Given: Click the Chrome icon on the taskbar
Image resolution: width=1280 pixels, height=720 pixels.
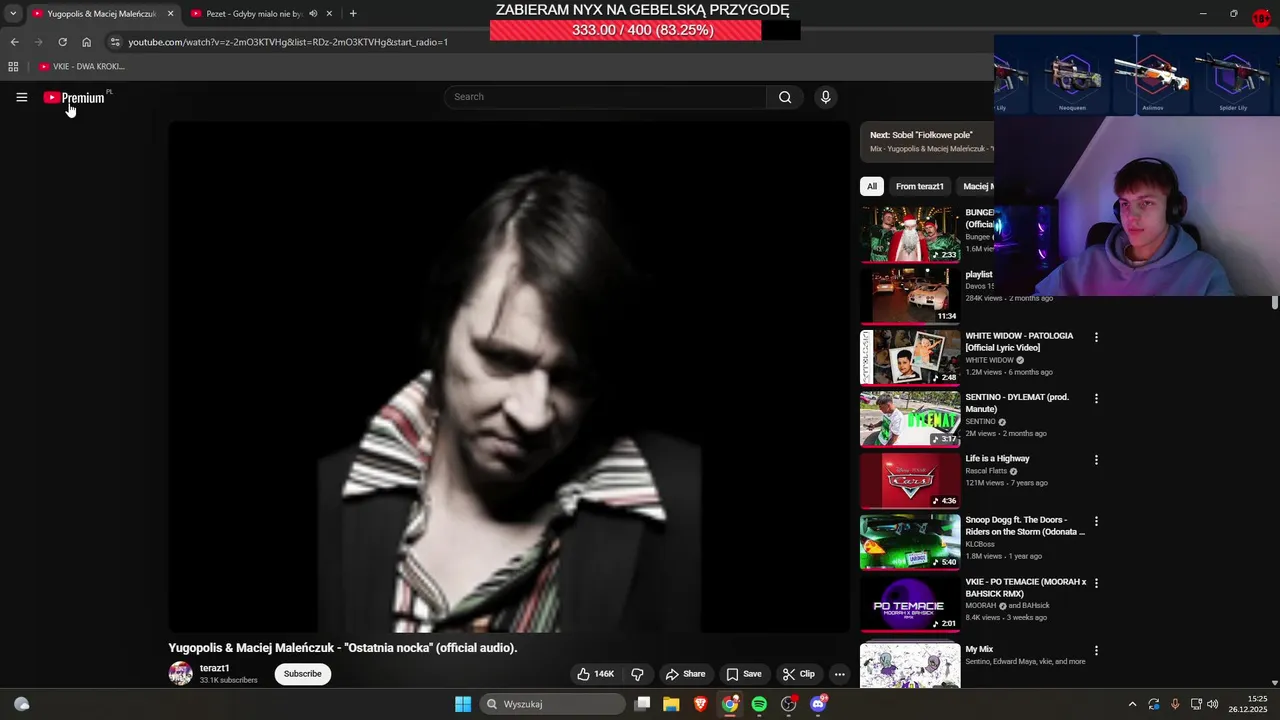Looking at the screenshot, I should coord(730,704).
